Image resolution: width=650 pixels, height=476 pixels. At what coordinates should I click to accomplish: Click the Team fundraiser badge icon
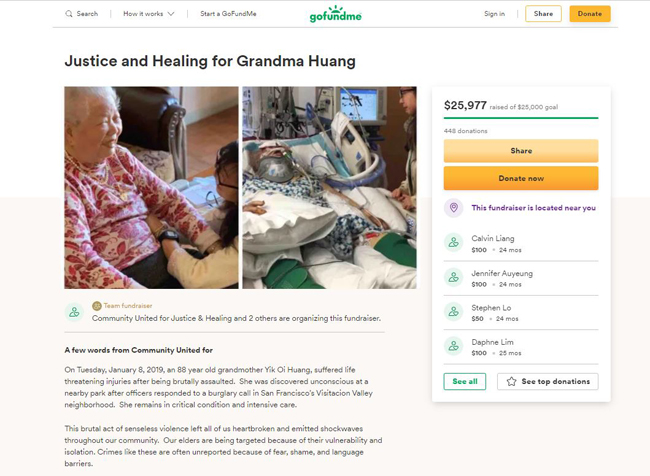[x=97, y=306]
